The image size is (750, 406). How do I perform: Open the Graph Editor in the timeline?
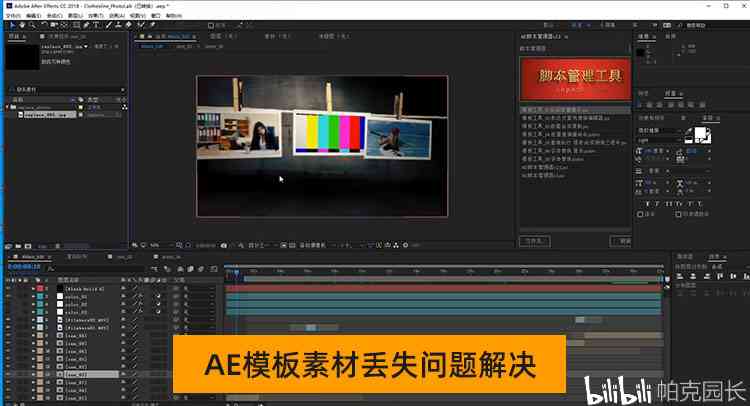[x=214, y=269]
